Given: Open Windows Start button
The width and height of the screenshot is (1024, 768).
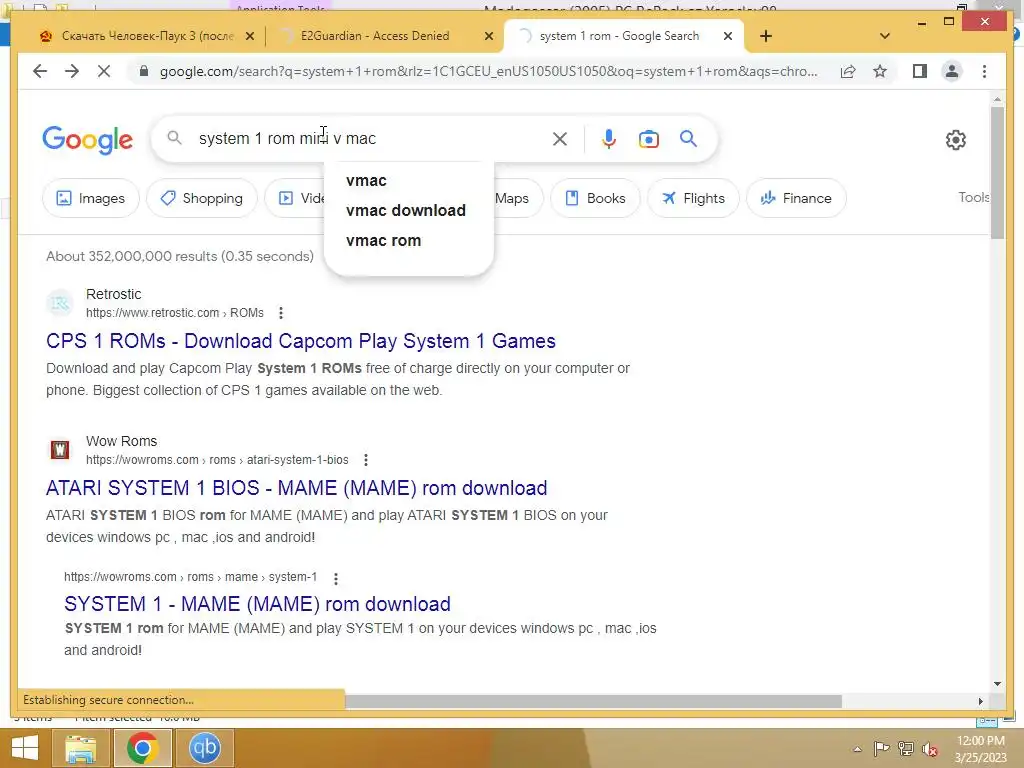Looking at the screenshot, I should tap(25, 748).
